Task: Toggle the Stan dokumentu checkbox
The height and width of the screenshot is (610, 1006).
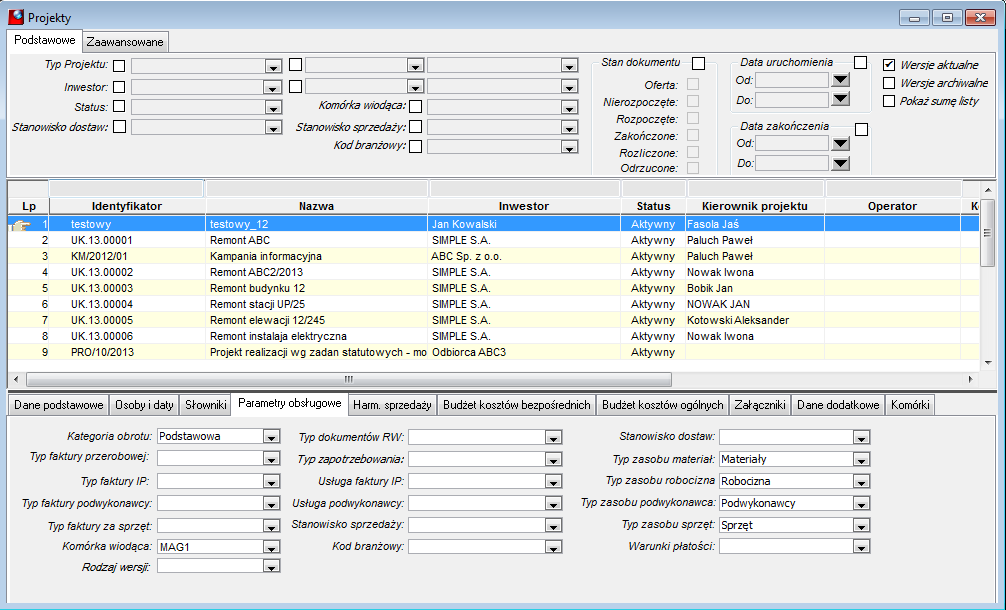Action: pos(699,64)
